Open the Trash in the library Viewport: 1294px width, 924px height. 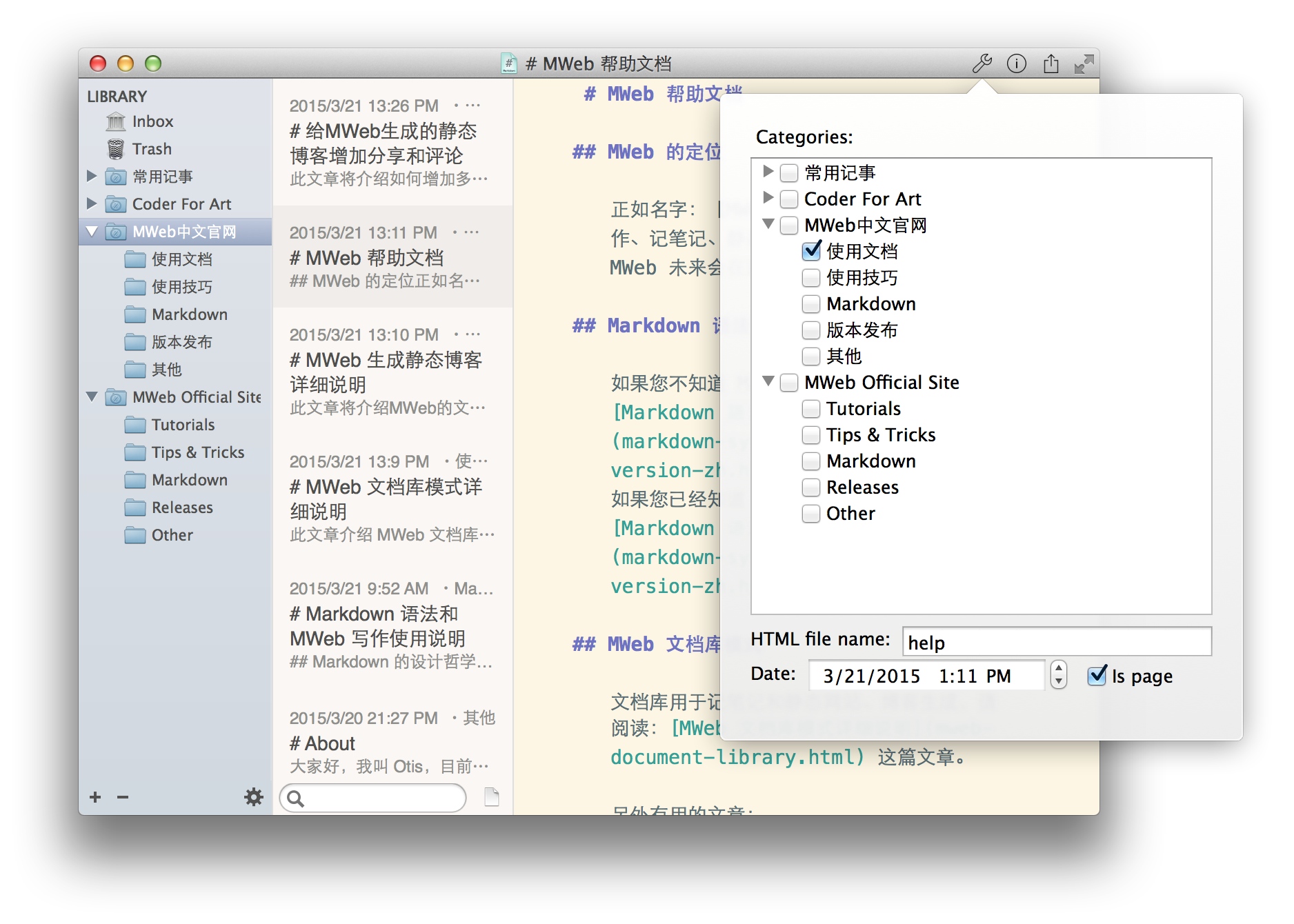tap(151, 149)
